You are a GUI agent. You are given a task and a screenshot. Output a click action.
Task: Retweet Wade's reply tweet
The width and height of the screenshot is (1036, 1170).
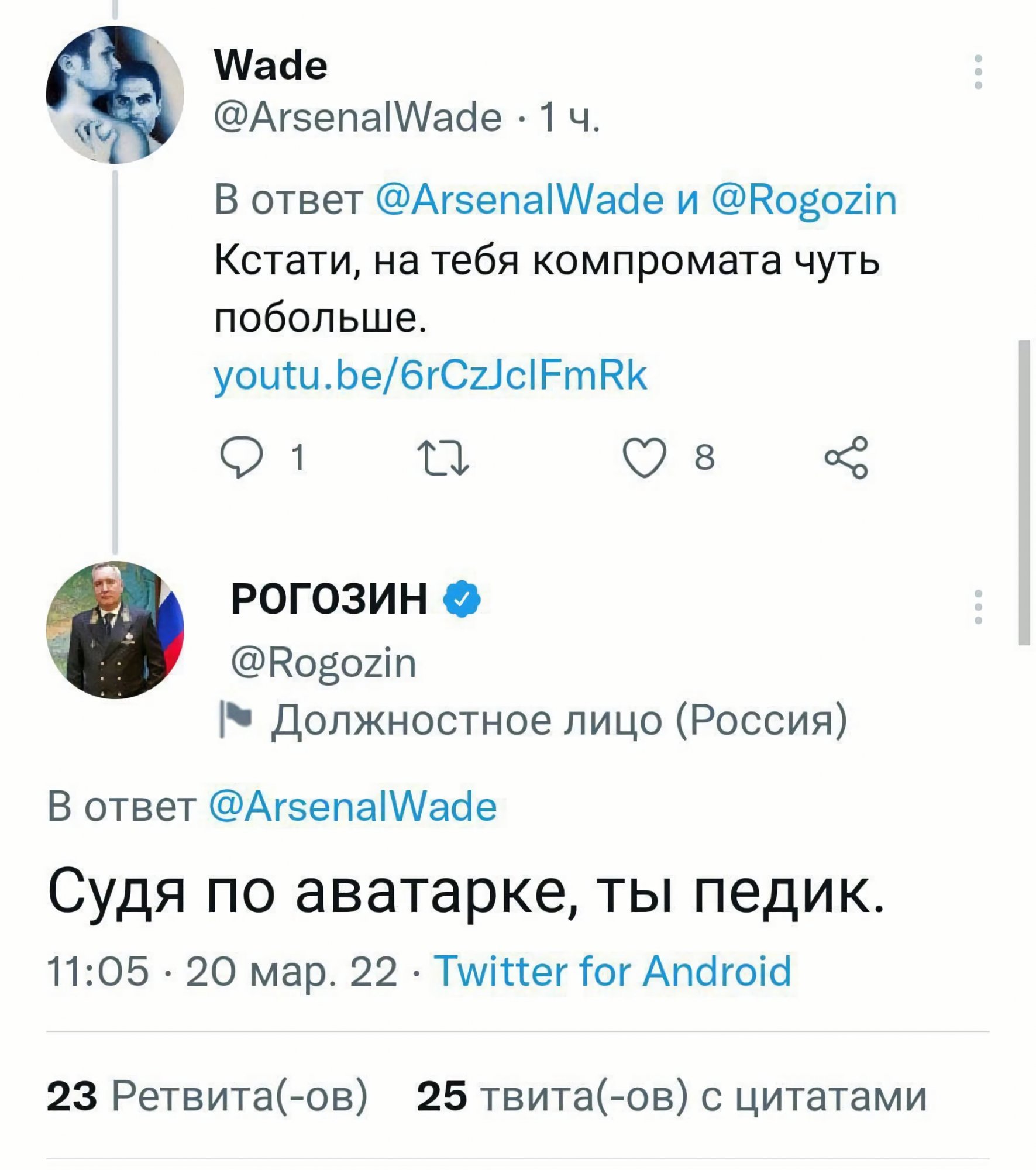442,457
